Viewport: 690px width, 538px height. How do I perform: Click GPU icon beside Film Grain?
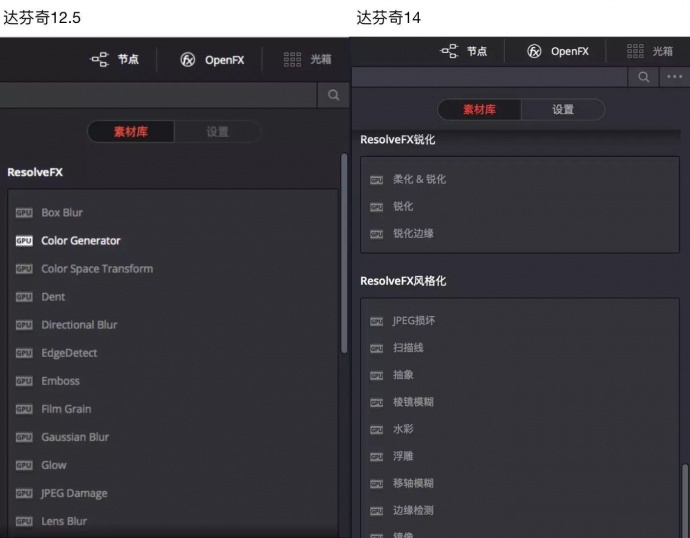click(24, 409)
